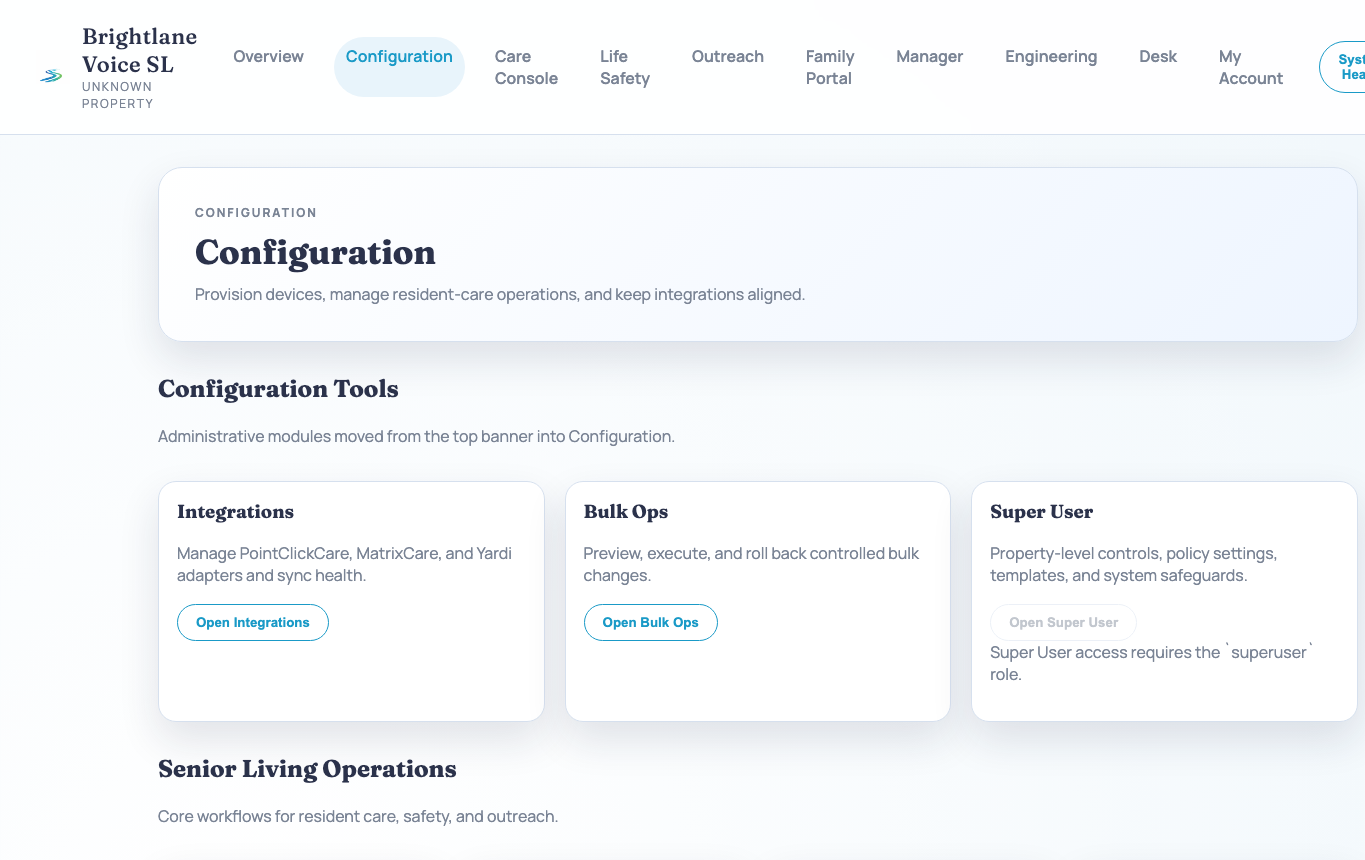Switch to the Life Safety tab
1365x860 pixels.
click(625, 67)
